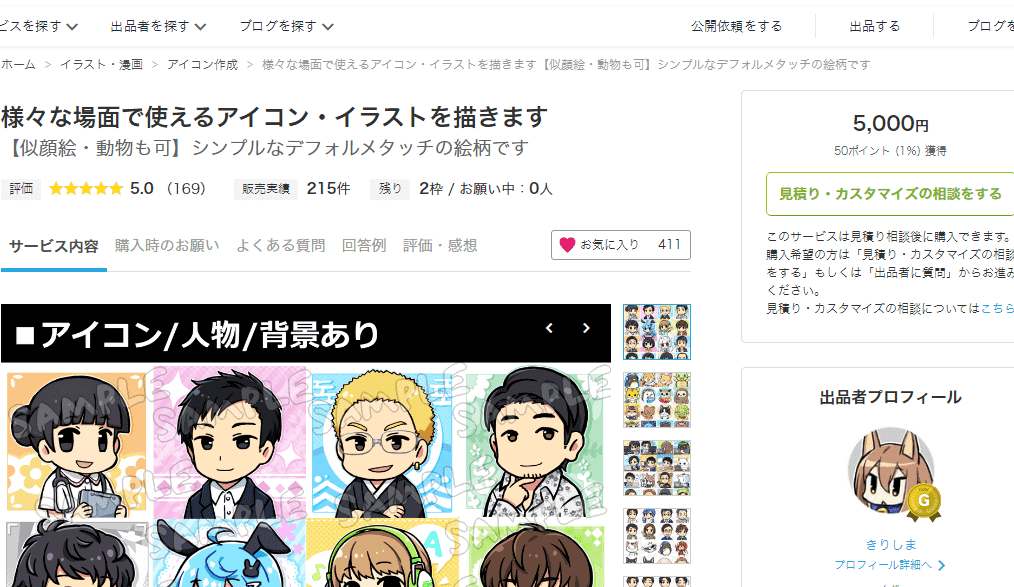Screen dimensions: 1014x587
Task: Switch to the よくある質問 tab
Action: 280,246
